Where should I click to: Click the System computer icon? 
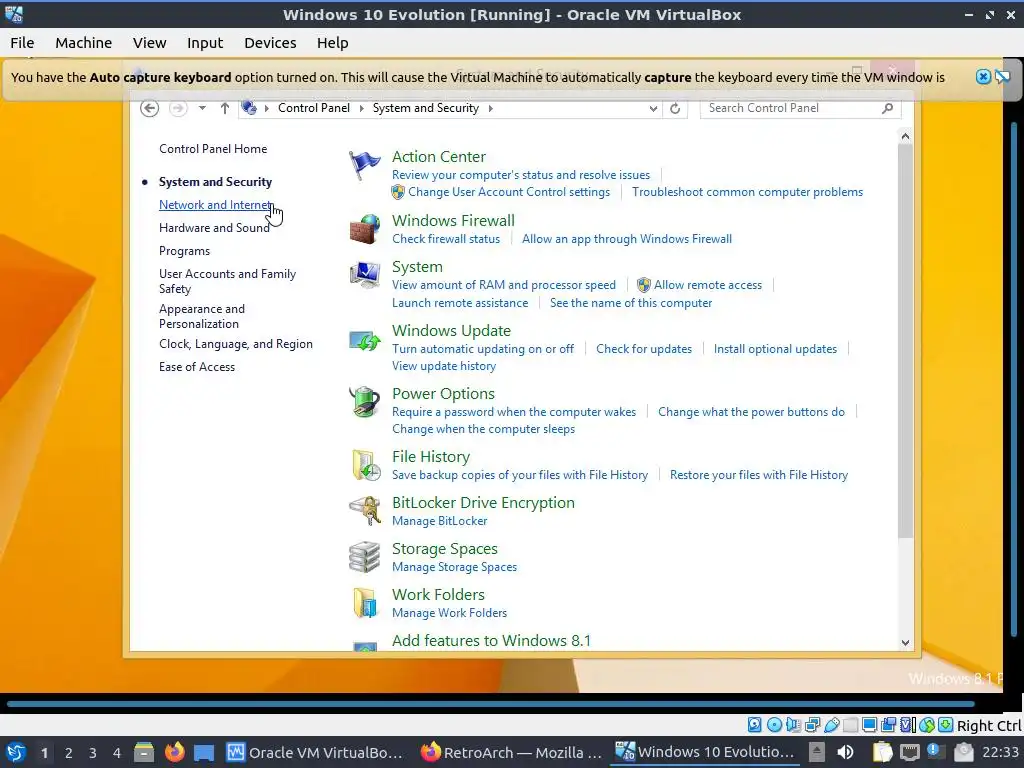tap(364, 275)
